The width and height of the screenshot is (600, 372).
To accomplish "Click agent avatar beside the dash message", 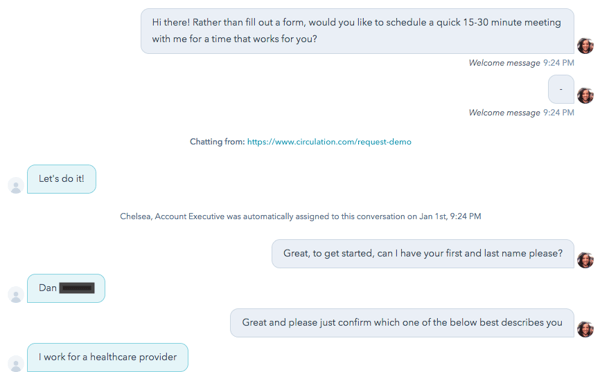I will [585, 96].
